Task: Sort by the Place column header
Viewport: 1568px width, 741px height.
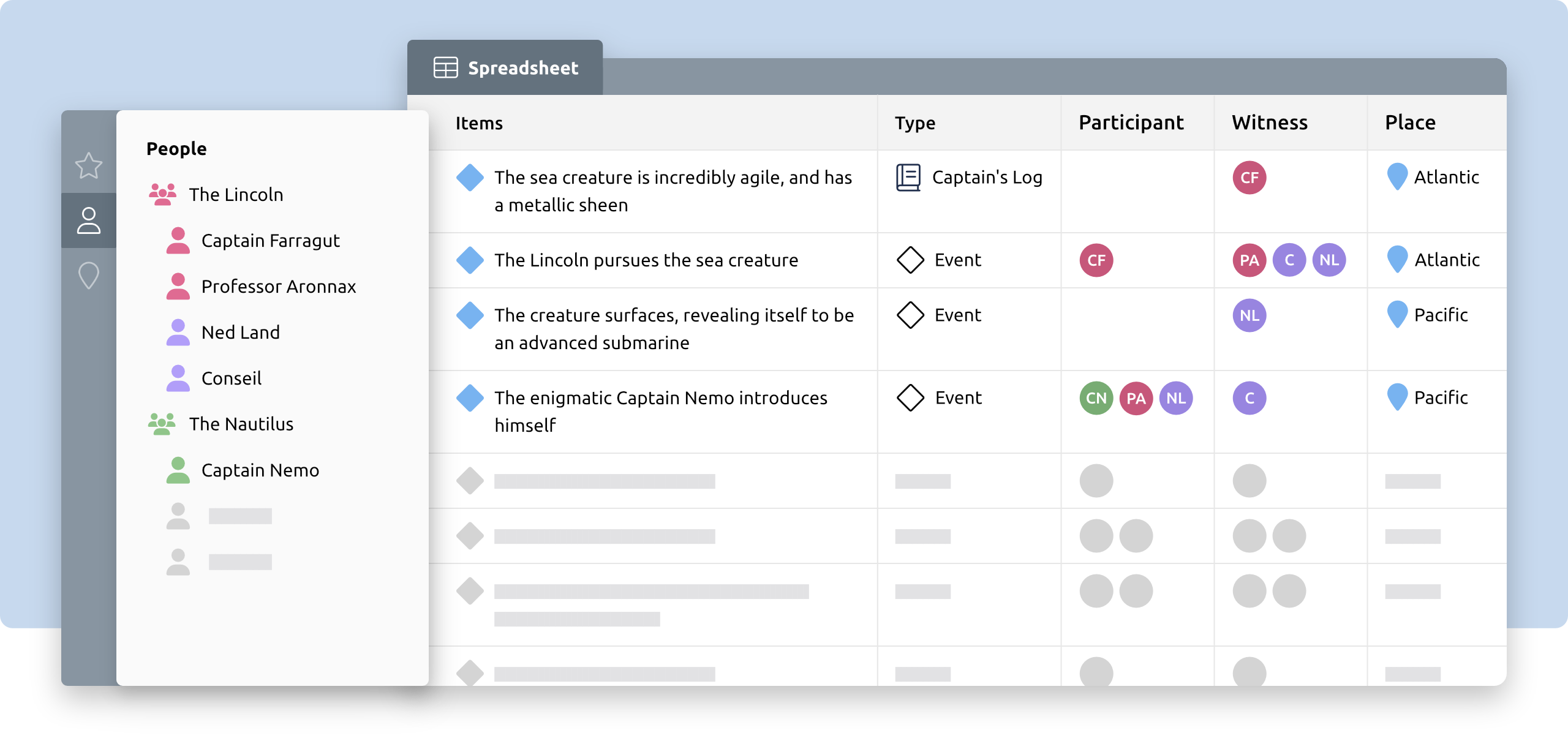Action: coord(1410,122)
